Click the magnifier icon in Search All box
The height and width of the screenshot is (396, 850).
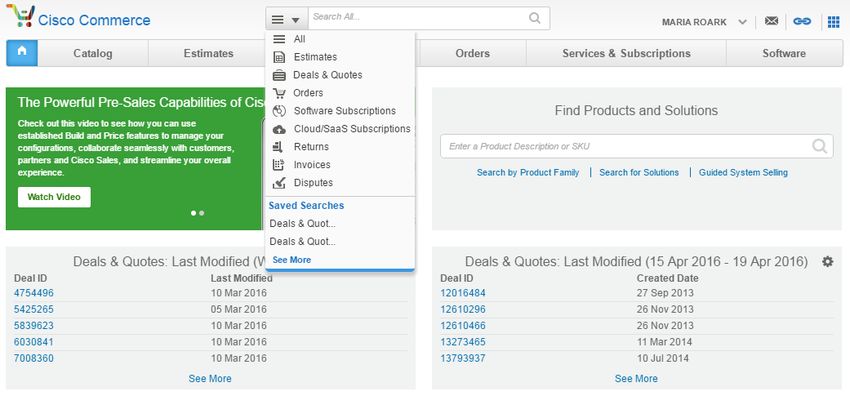point(535,18)
